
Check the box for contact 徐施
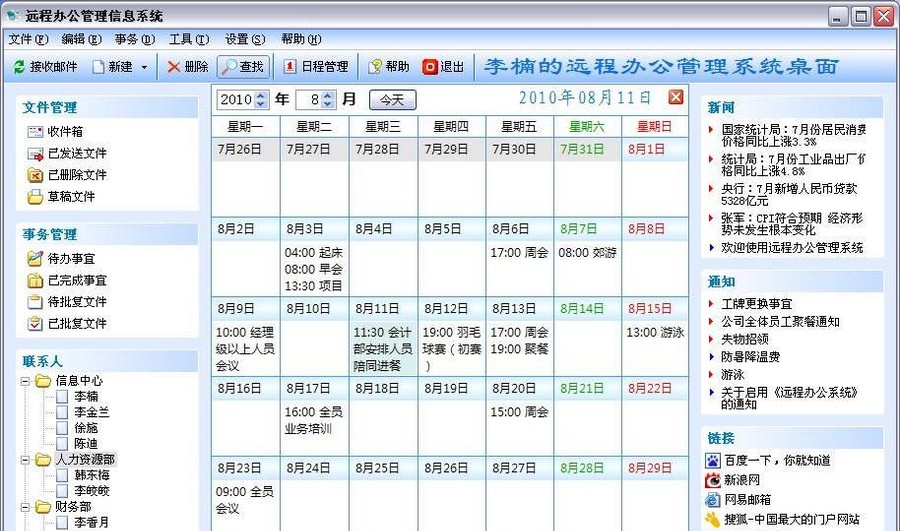(62, 428)
